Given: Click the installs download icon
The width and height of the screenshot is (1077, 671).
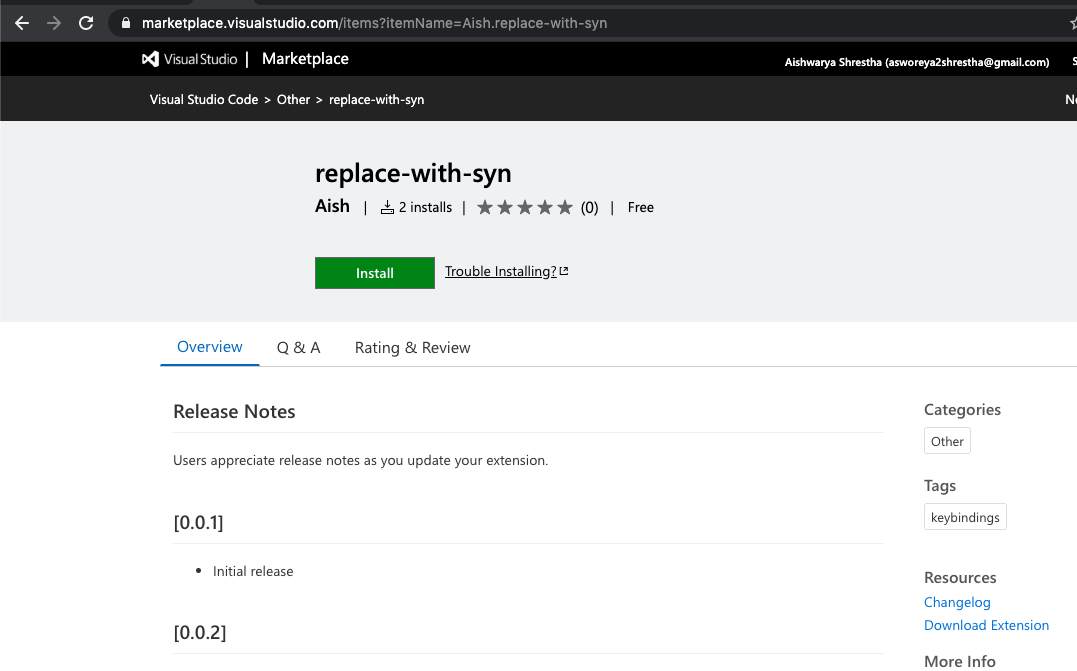Looking at the screenshot, I should point(387,207).
